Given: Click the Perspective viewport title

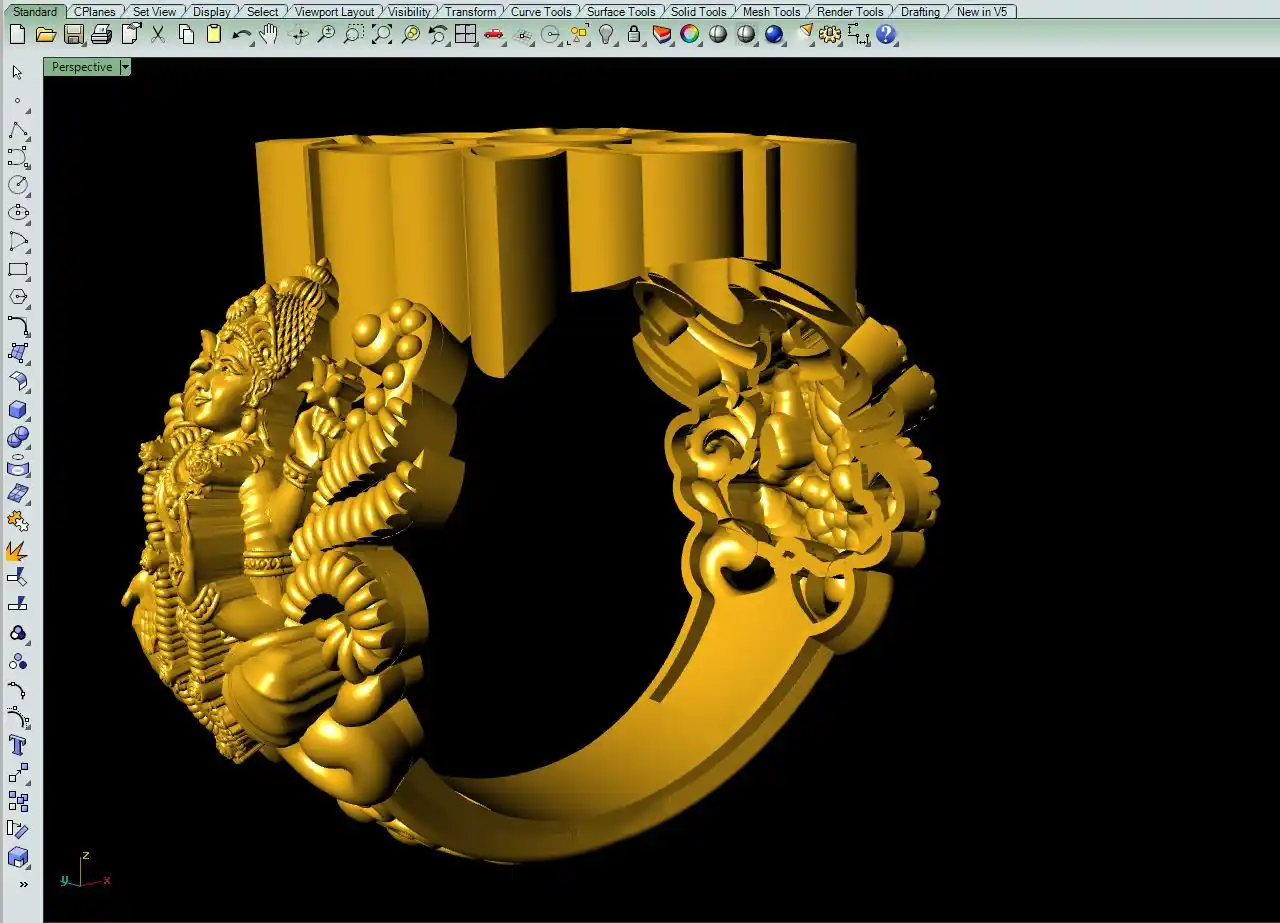Looking at the screenshot, I should [x=82, y=67].
